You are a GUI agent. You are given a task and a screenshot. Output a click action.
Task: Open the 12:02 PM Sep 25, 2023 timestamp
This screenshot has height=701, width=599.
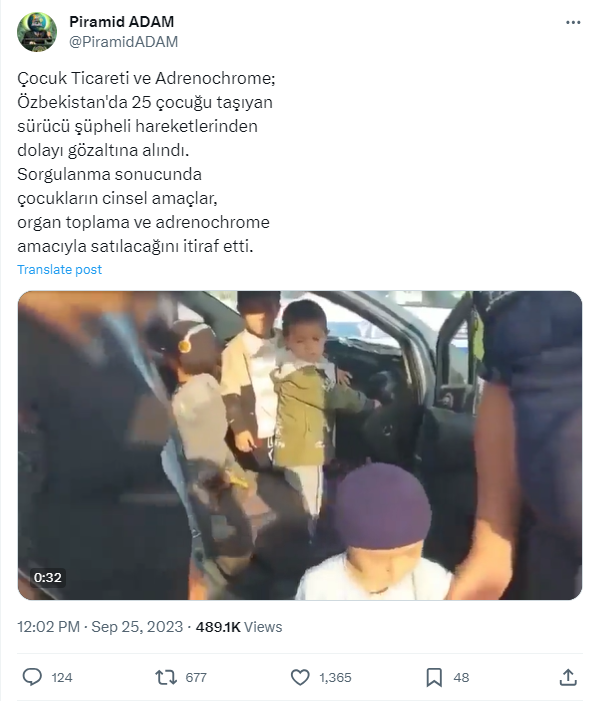pos(100,627)
